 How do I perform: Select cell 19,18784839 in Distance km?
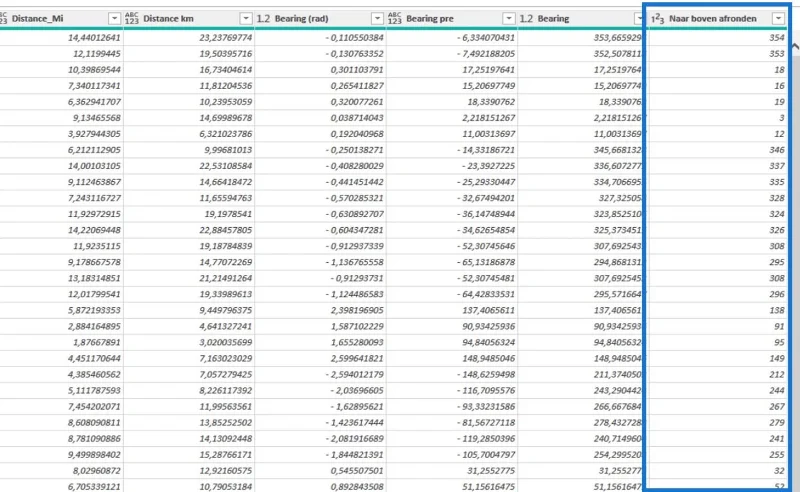226,246
